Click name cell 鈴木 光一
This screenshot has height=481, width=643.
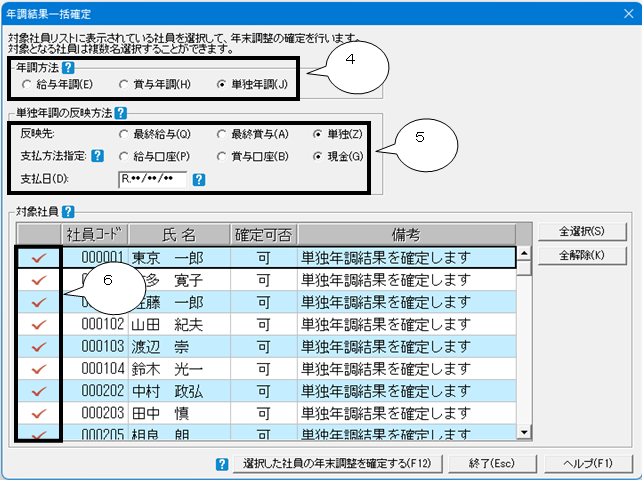click(x=179, y=369)
